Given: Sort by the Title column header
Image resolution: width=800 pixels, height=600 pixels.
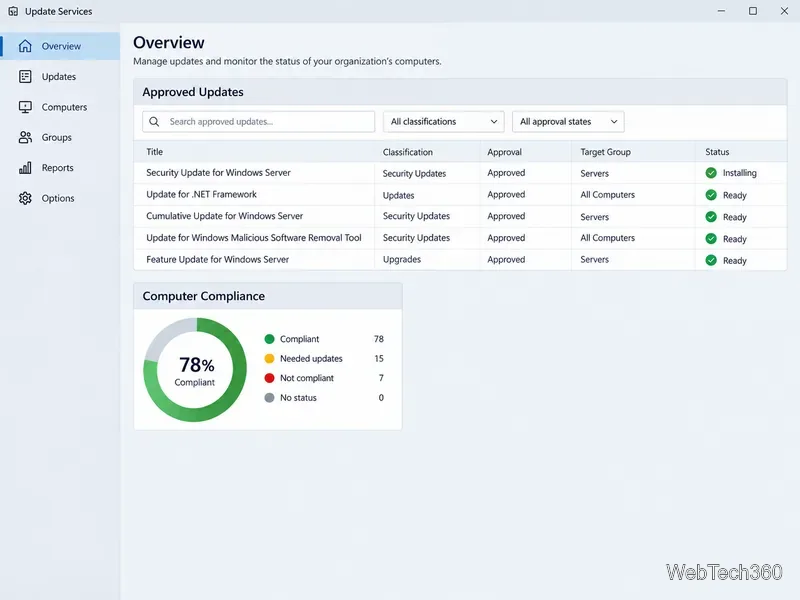Looking at the screenshot, I should click(x=155, y=152).
